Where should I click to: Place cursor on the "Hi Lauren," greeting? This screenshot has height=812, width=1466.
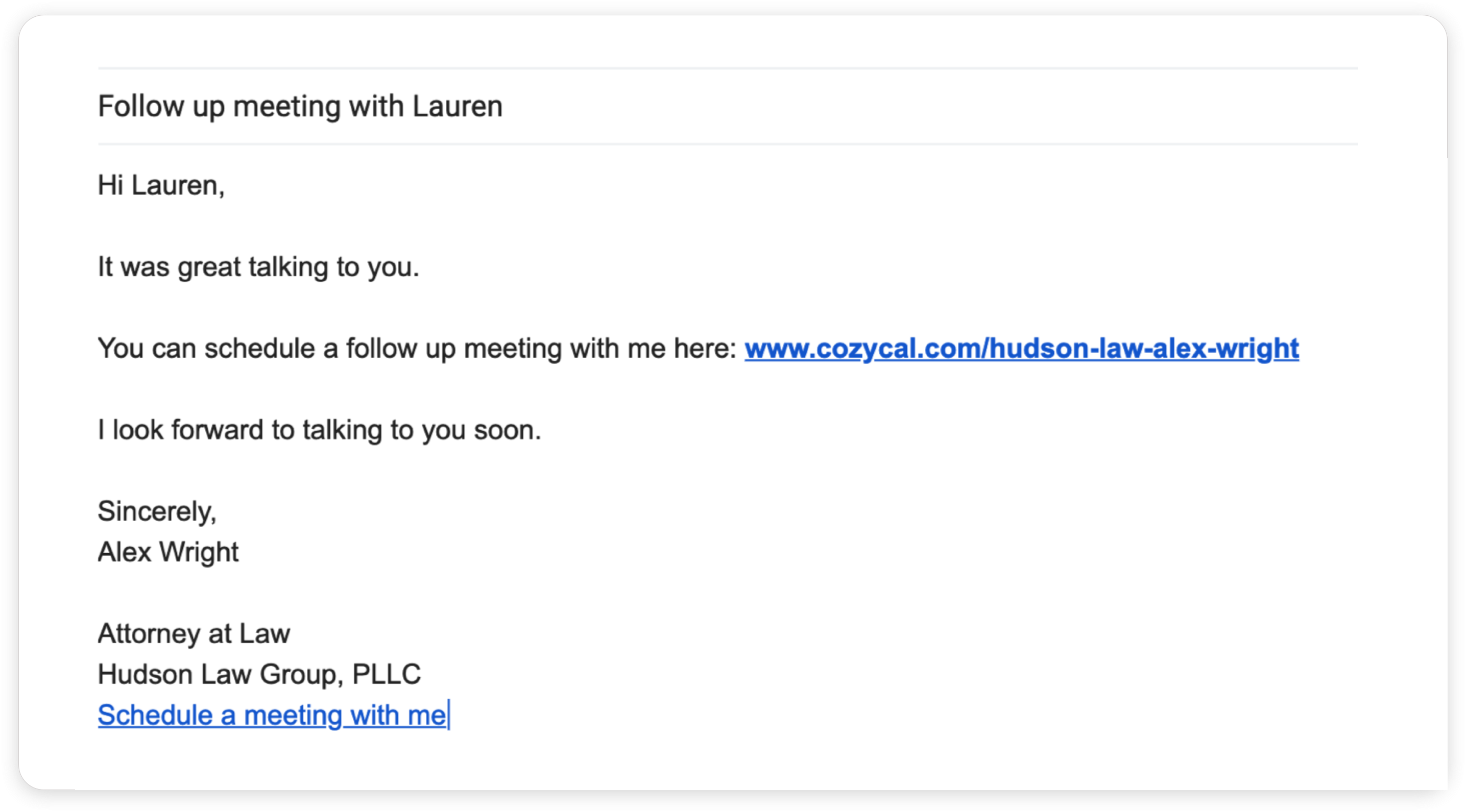(161, 185)
